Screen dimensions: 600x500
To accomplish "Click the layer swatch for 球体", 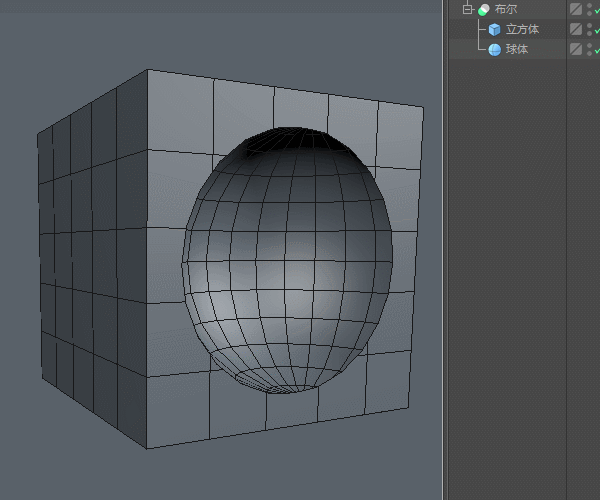I will (576, 49).
